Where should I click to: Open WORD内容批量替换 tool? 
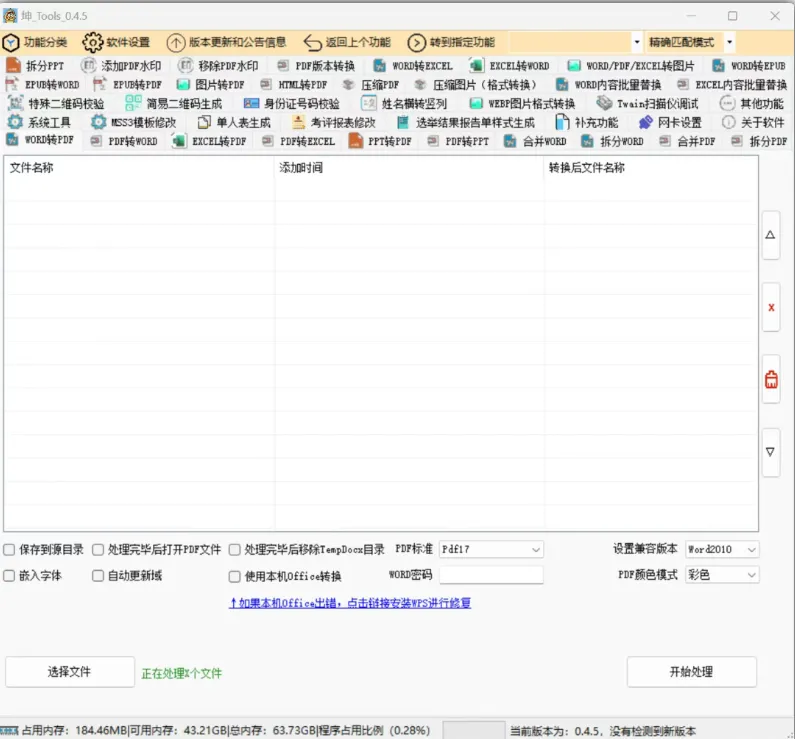(608, 84)
